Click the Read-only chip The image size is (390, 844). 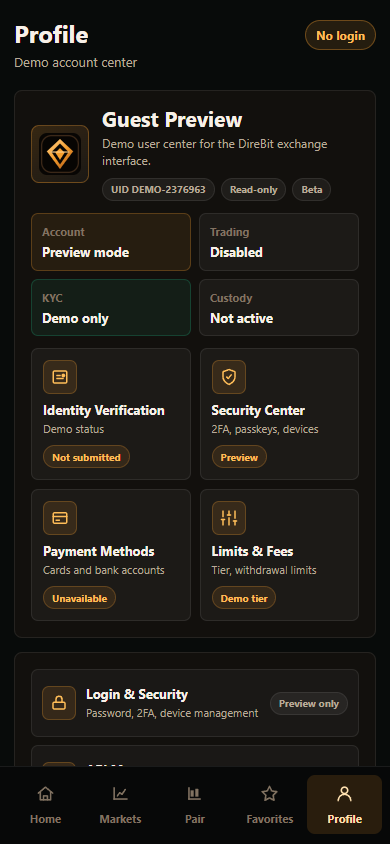tap(253, 189)
